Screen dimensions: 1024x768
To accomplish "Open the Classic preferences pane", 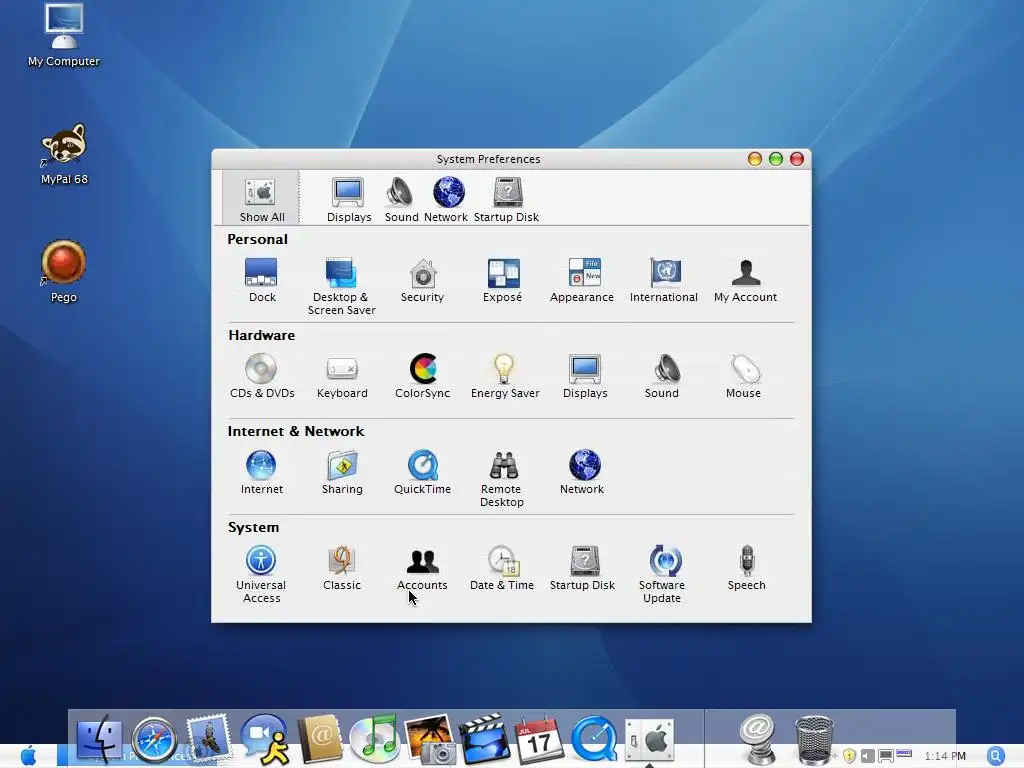I will tap(342, 568).
